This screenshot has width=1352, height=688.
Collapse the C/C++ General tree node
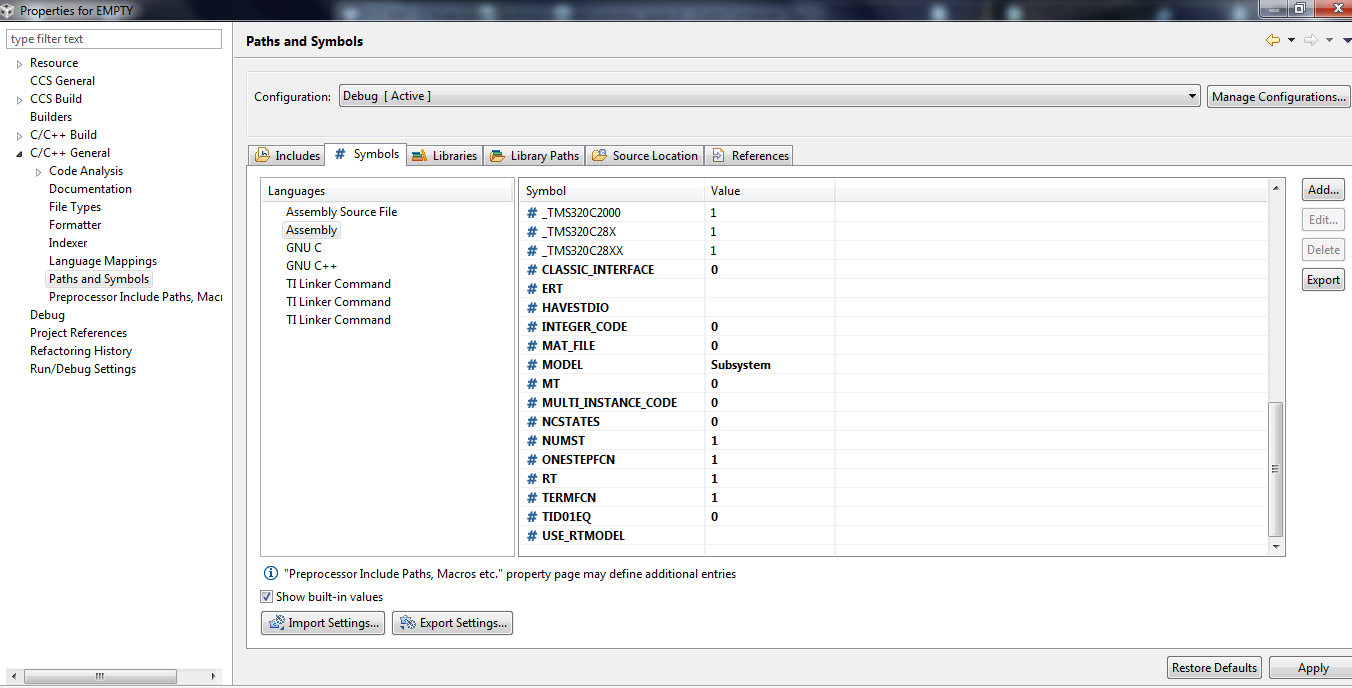click(x=19, y=154)
